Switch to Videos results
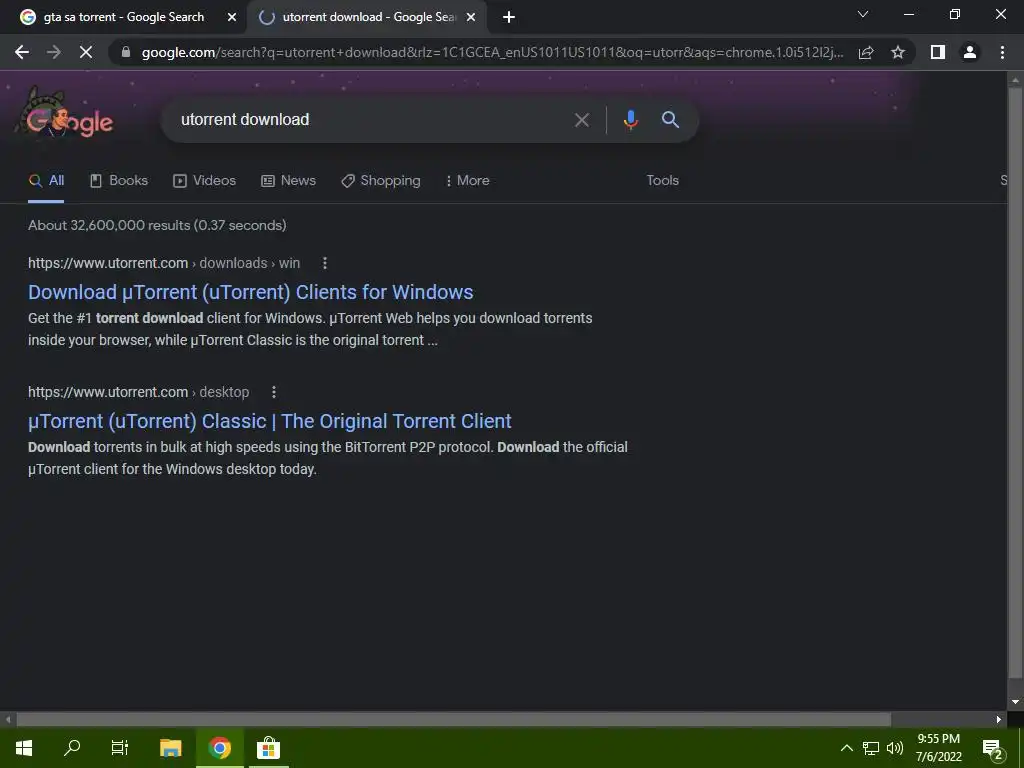 [204, 181]
